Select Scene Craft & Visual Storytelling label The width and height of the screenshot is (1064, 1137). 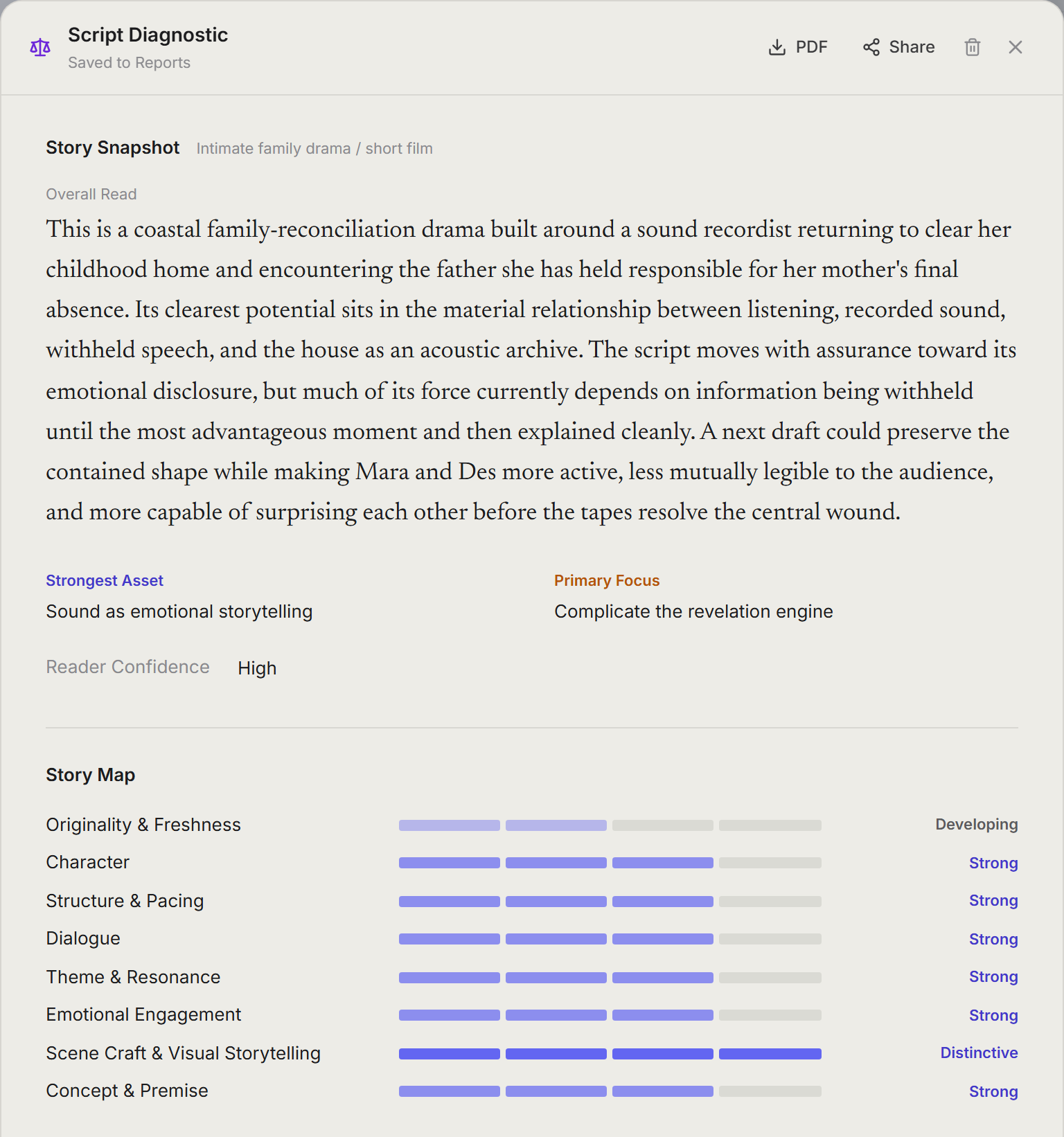coord(184,1053)
